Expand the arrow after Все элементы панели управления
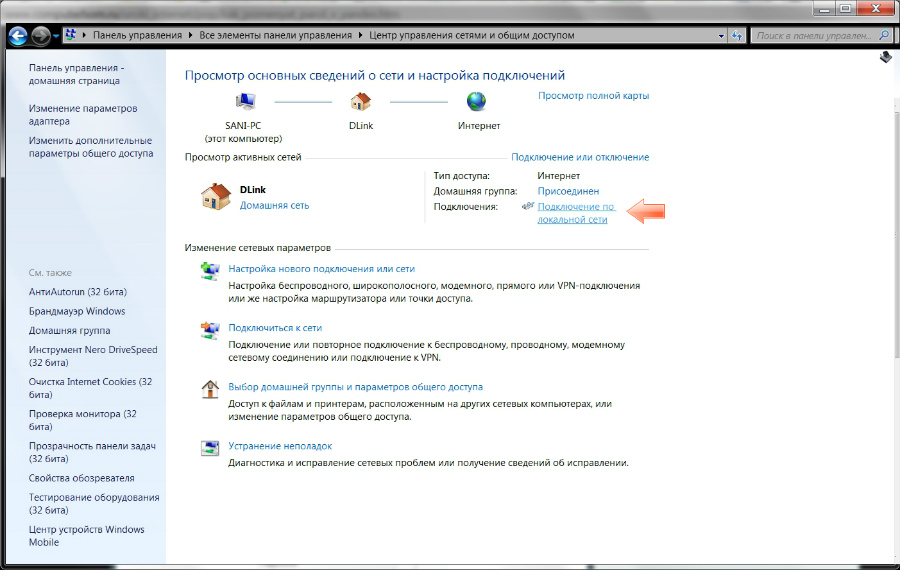900x570 pixels. click(361, 35)
